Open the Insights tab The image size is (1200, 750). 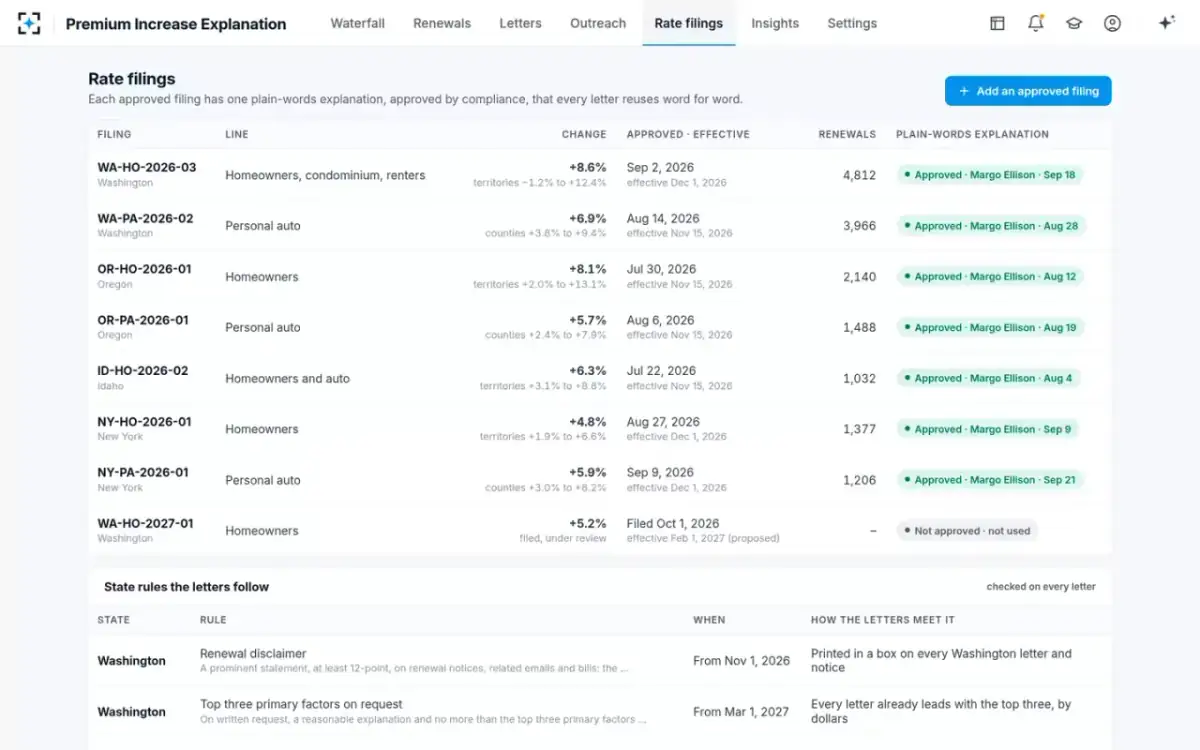point(775,23)
